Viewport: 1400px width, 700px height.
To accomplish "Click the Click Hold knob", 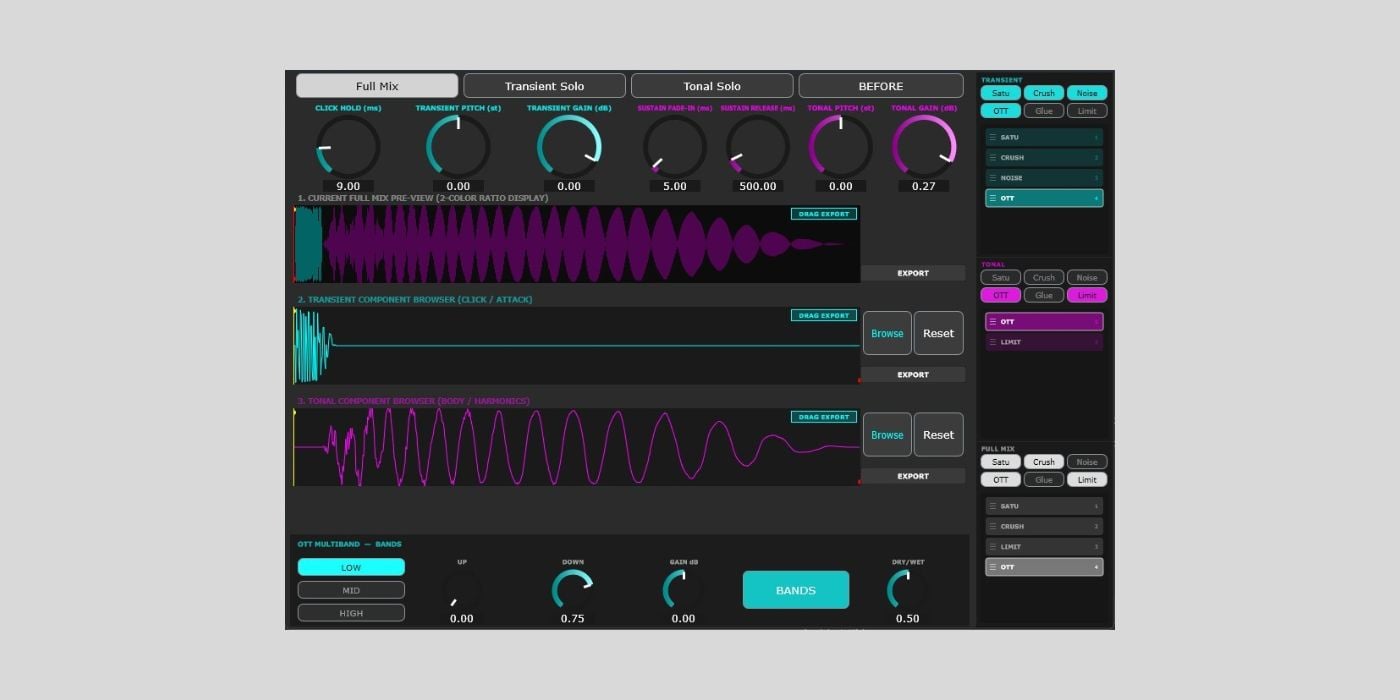I will [x=348, y=147].
